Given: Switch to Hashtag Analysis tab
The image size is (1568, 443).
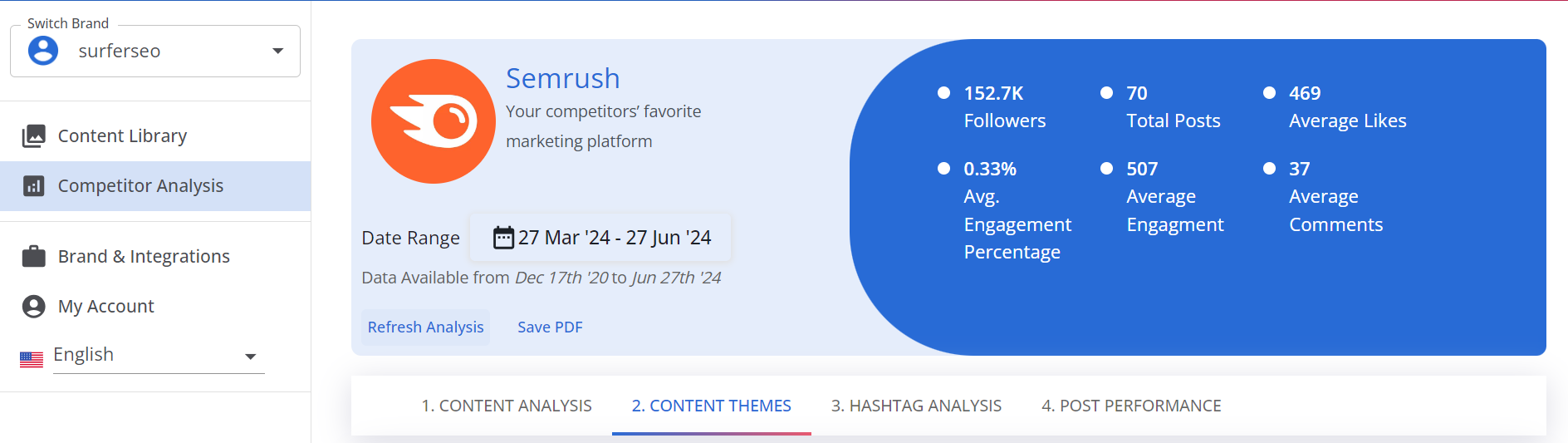Looking at the screenshot, I should pos(916,406).
